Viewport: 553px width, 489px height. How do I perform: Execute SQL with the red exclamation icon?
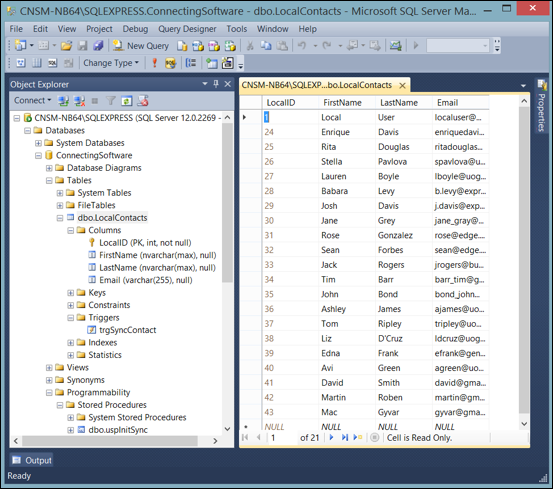point(154,63)
